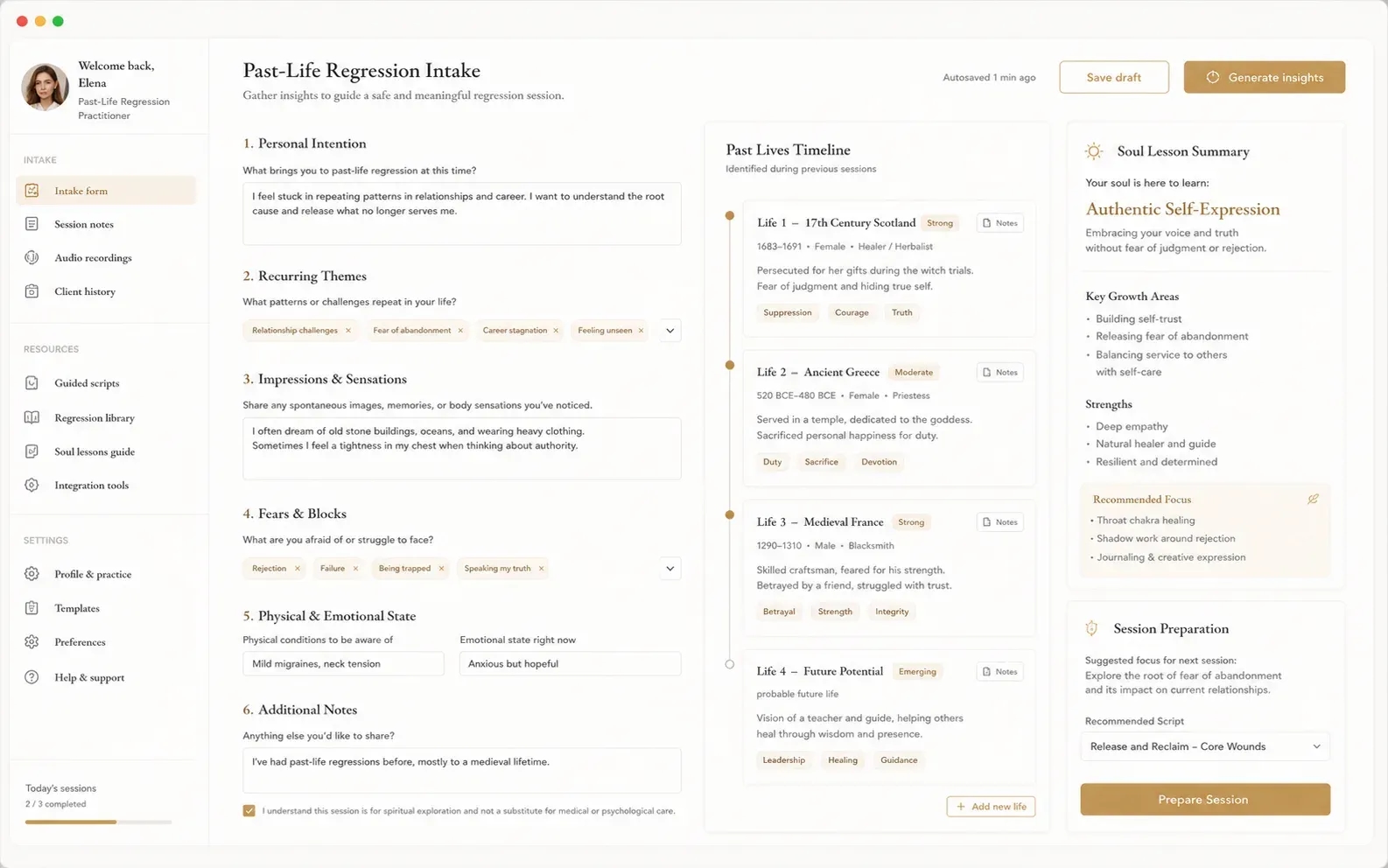
Task: Click the Integration tools icon
Action: pyautogui.click(x=32, y=485)
